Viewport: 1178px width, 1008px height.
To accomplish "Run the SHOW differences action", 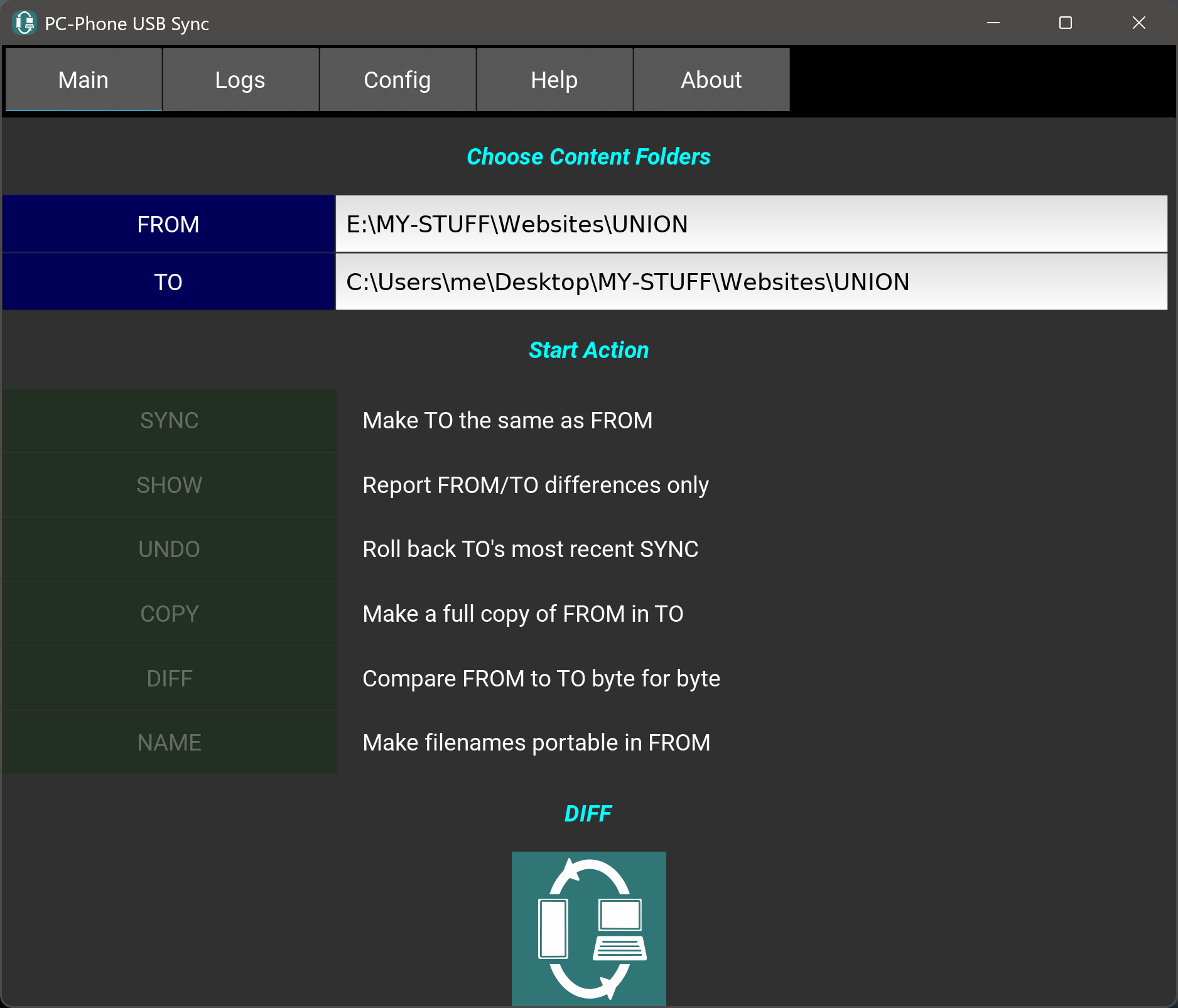I will click(x=170, y=485).
